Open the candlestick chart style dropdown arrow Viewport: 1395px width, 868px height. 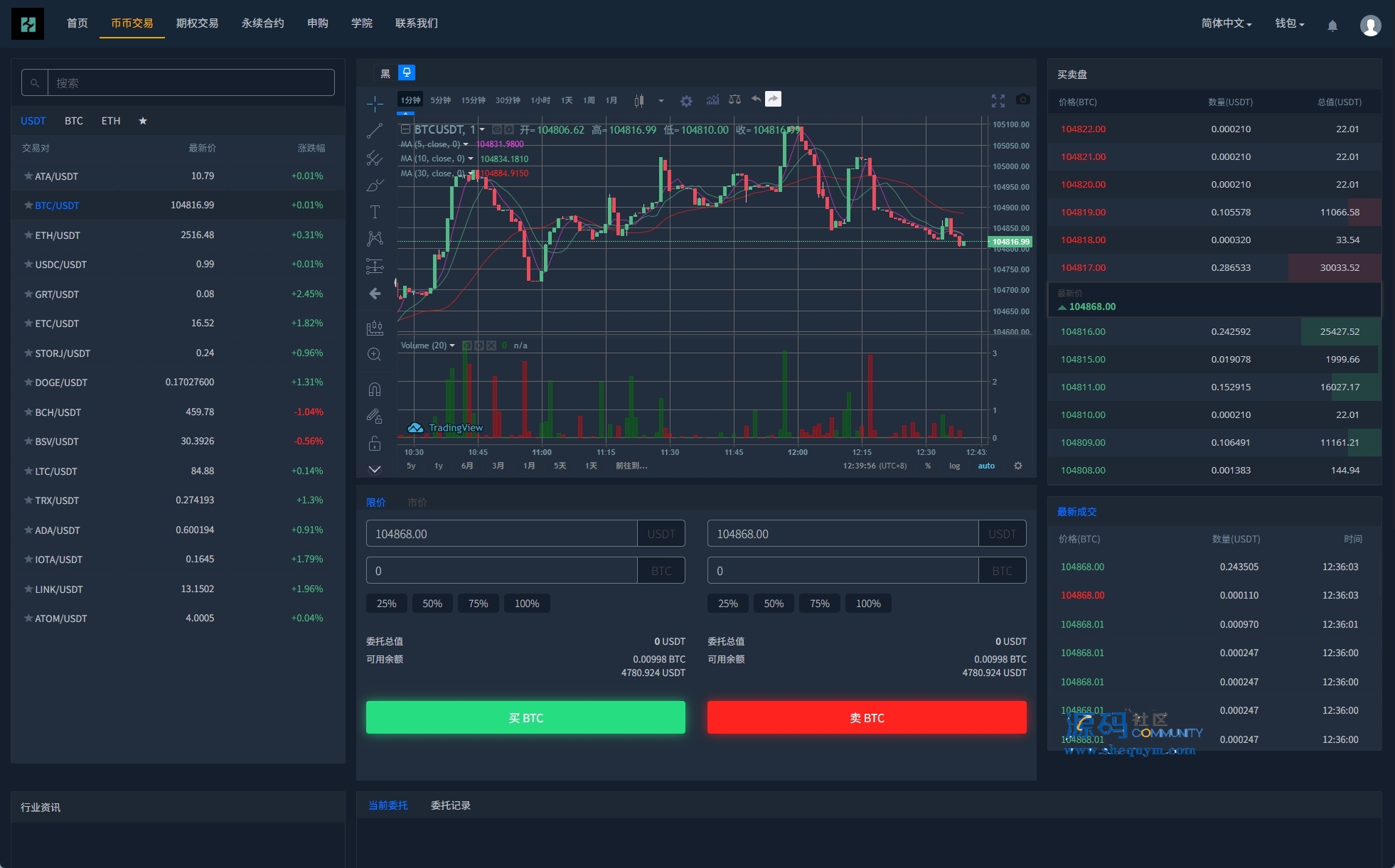(x=661, y=101)
